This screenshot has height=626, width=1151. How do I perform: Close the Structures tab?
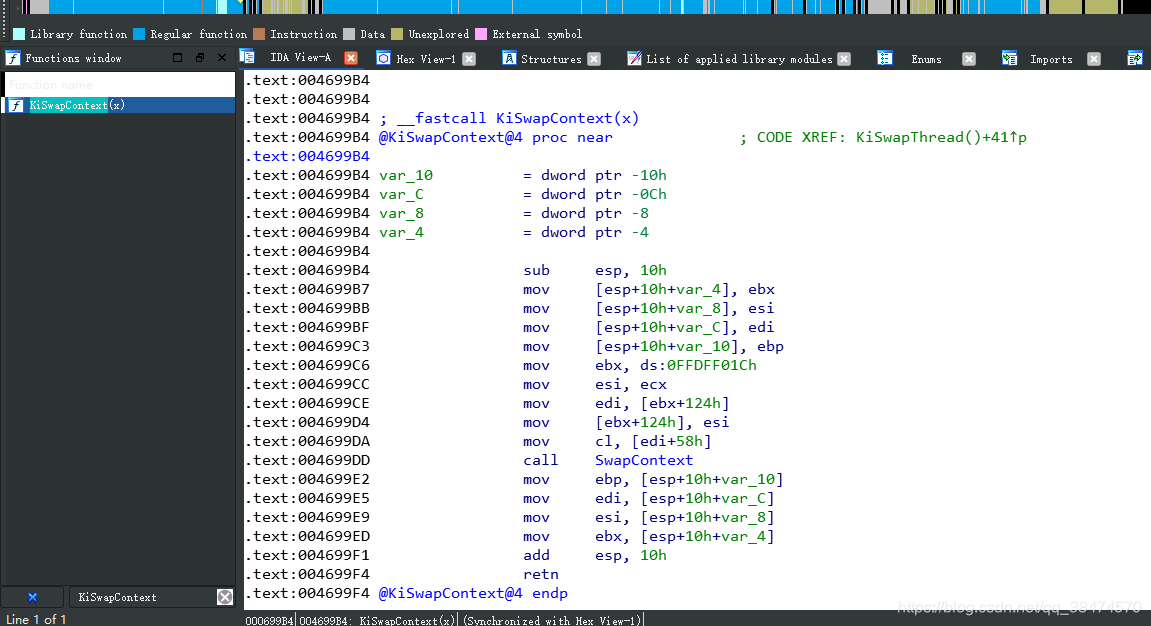point(594,59)
